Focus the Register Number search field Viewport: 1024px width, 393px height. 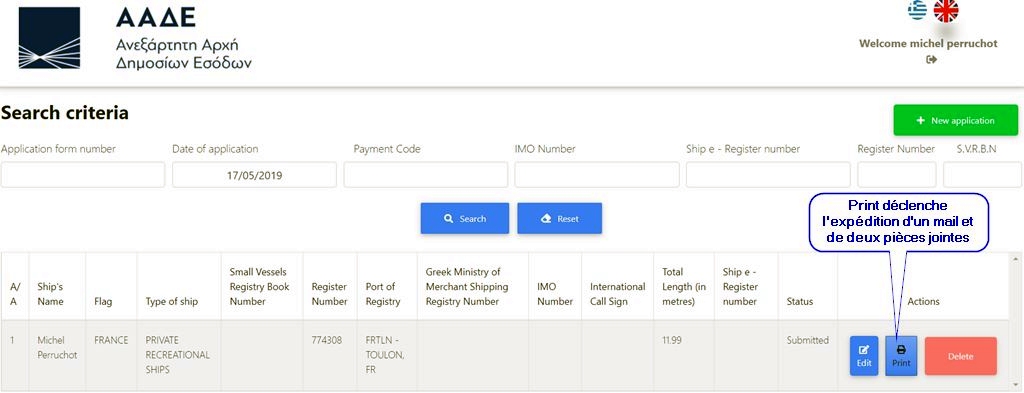pos(897,175)
